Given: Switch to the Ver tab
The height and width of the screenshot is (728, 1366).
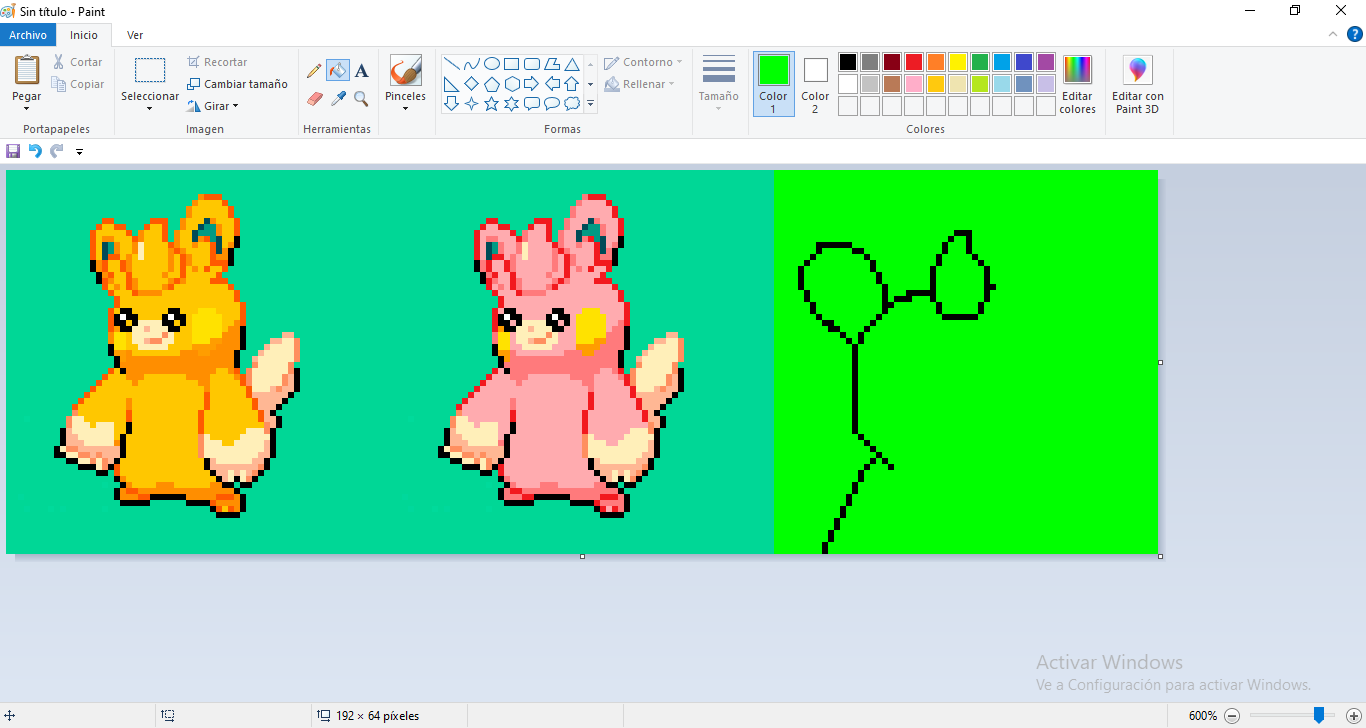Looking at the screenshot, I should click(134, 35).
